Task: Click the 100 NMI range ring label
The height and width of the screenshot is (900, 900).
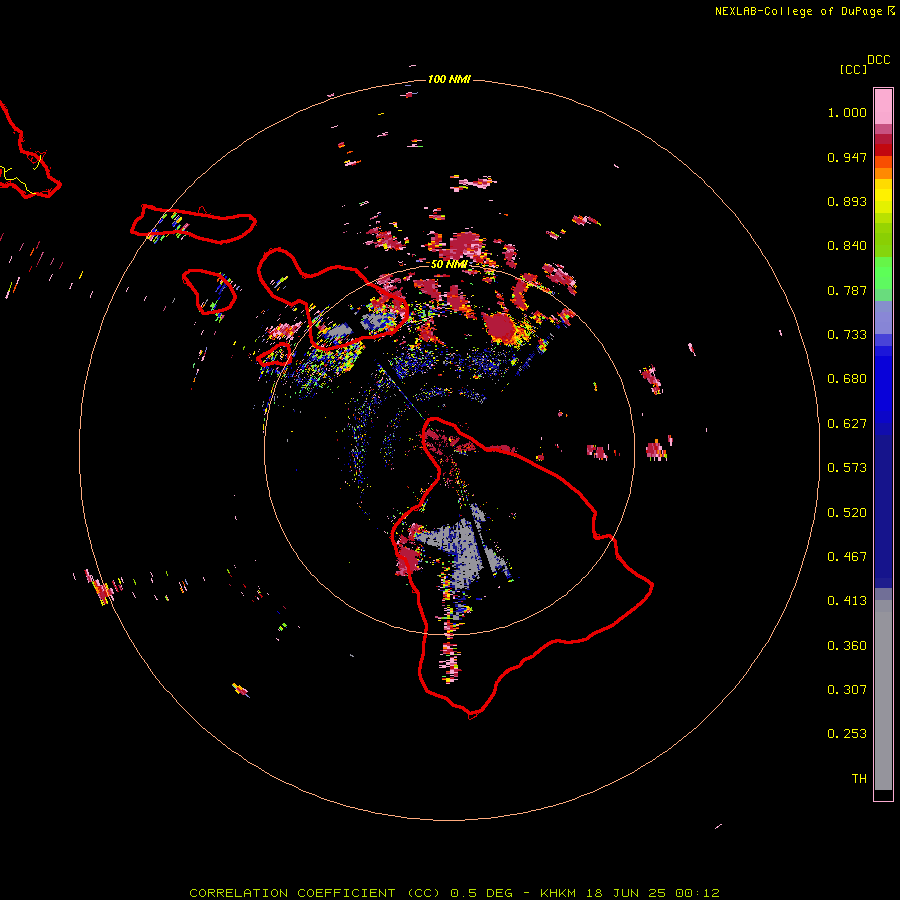Action: pos(449,79)
